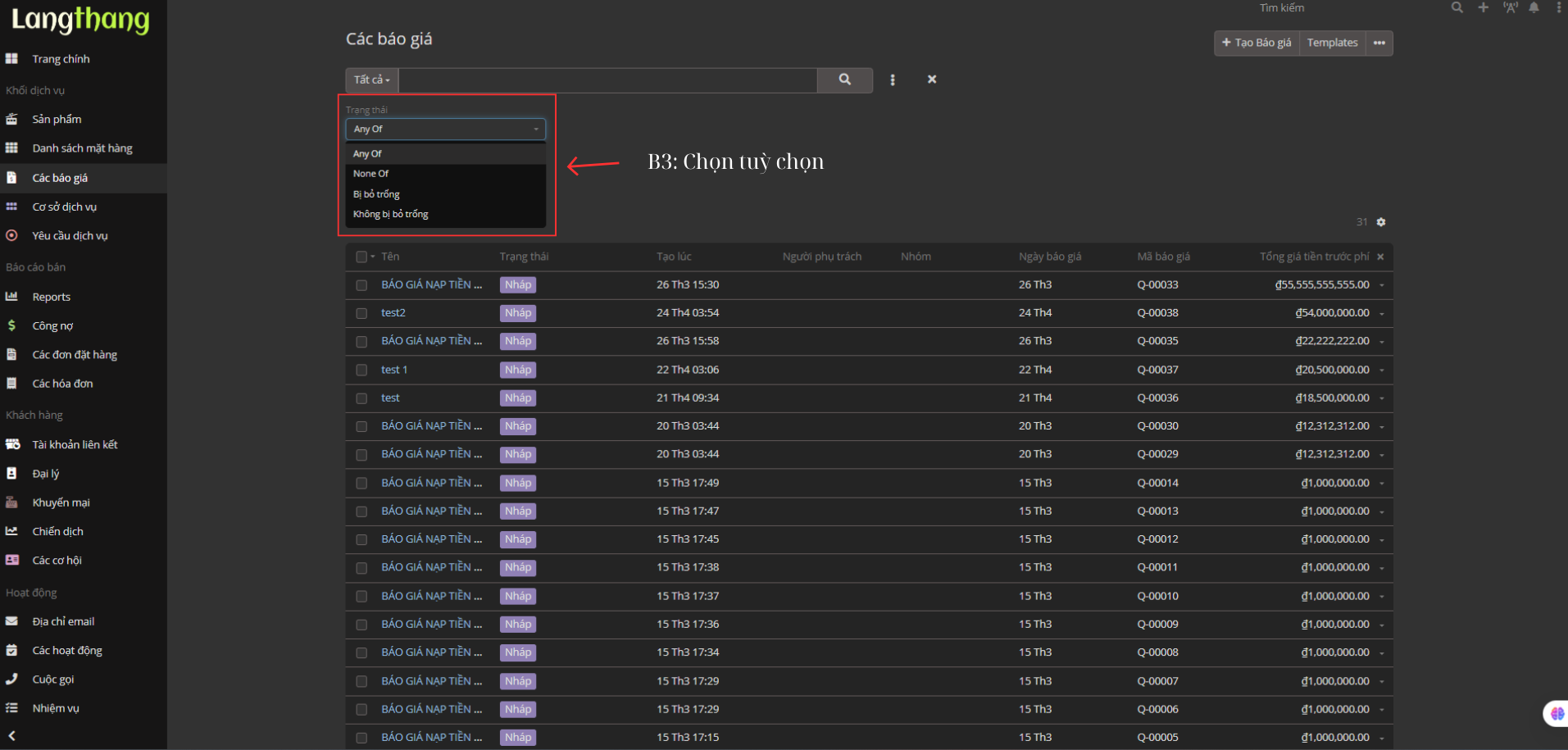The image size is (1568, 750).
Task: Click the magnifier search button in filter bar
Action: pos(844,80)
